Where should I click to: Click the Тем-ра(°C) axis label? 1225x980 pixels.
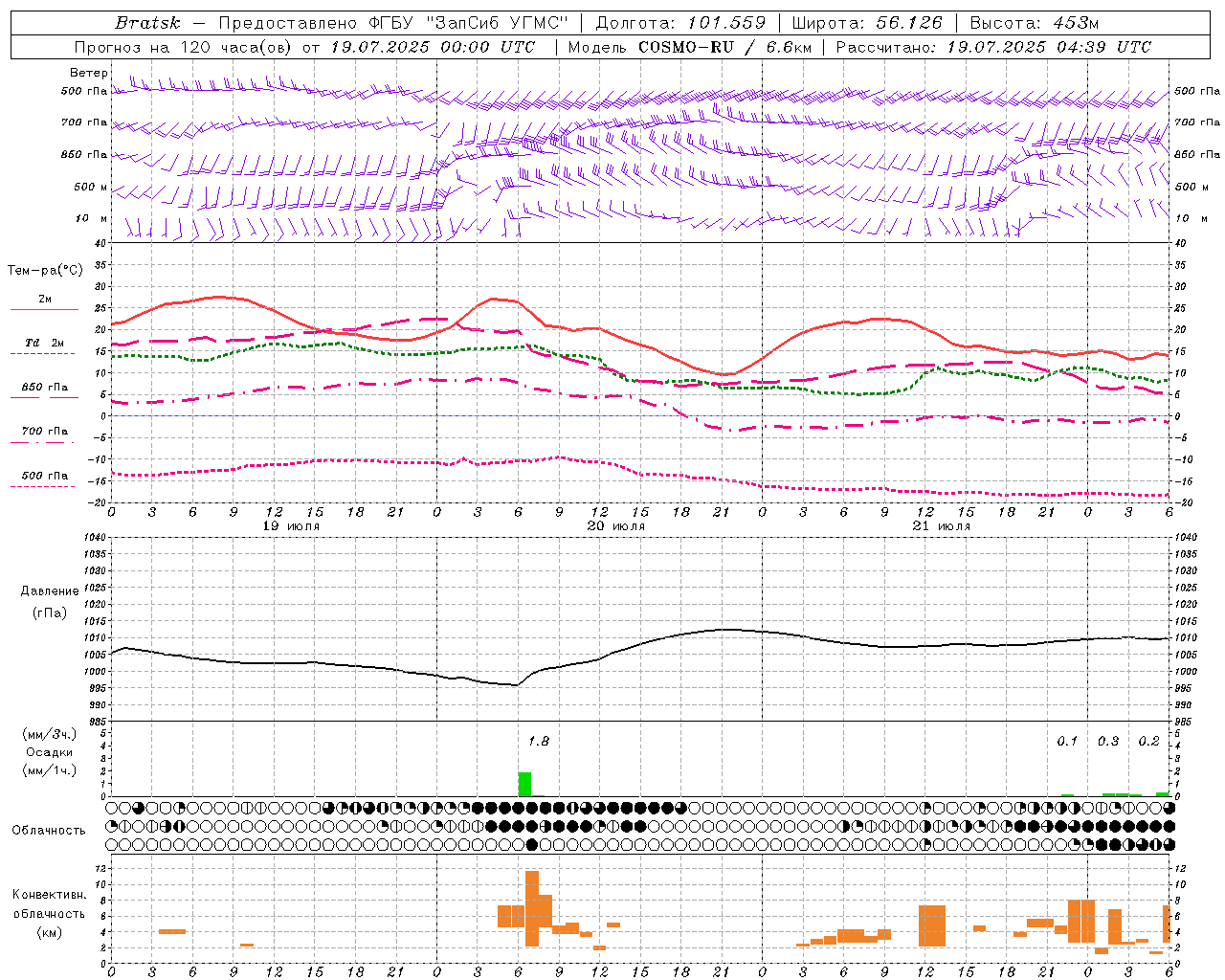[x=45, y=271]
